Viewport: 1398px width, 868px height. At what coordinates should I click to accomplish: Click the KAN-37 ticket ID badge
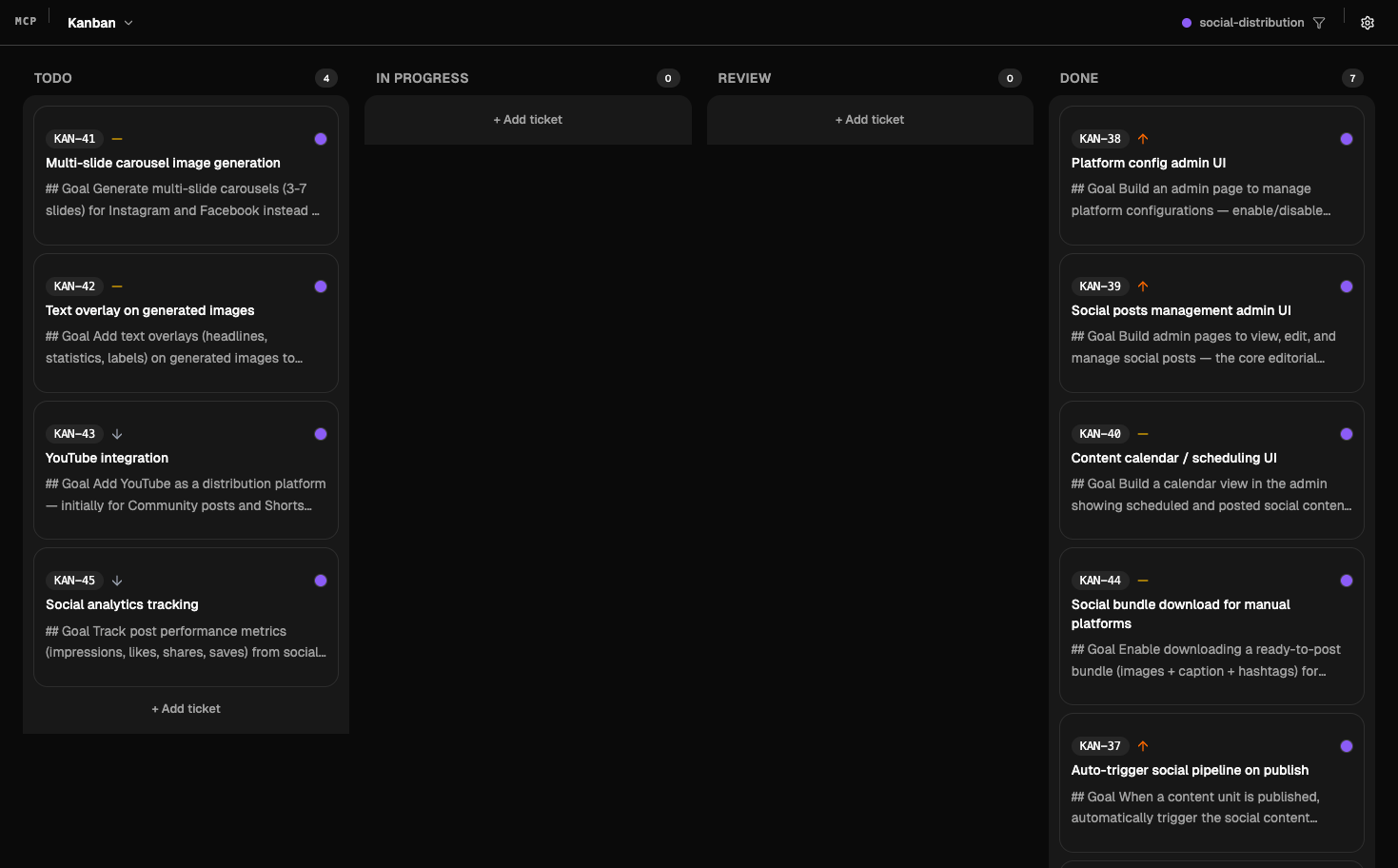coord(1100,746)
